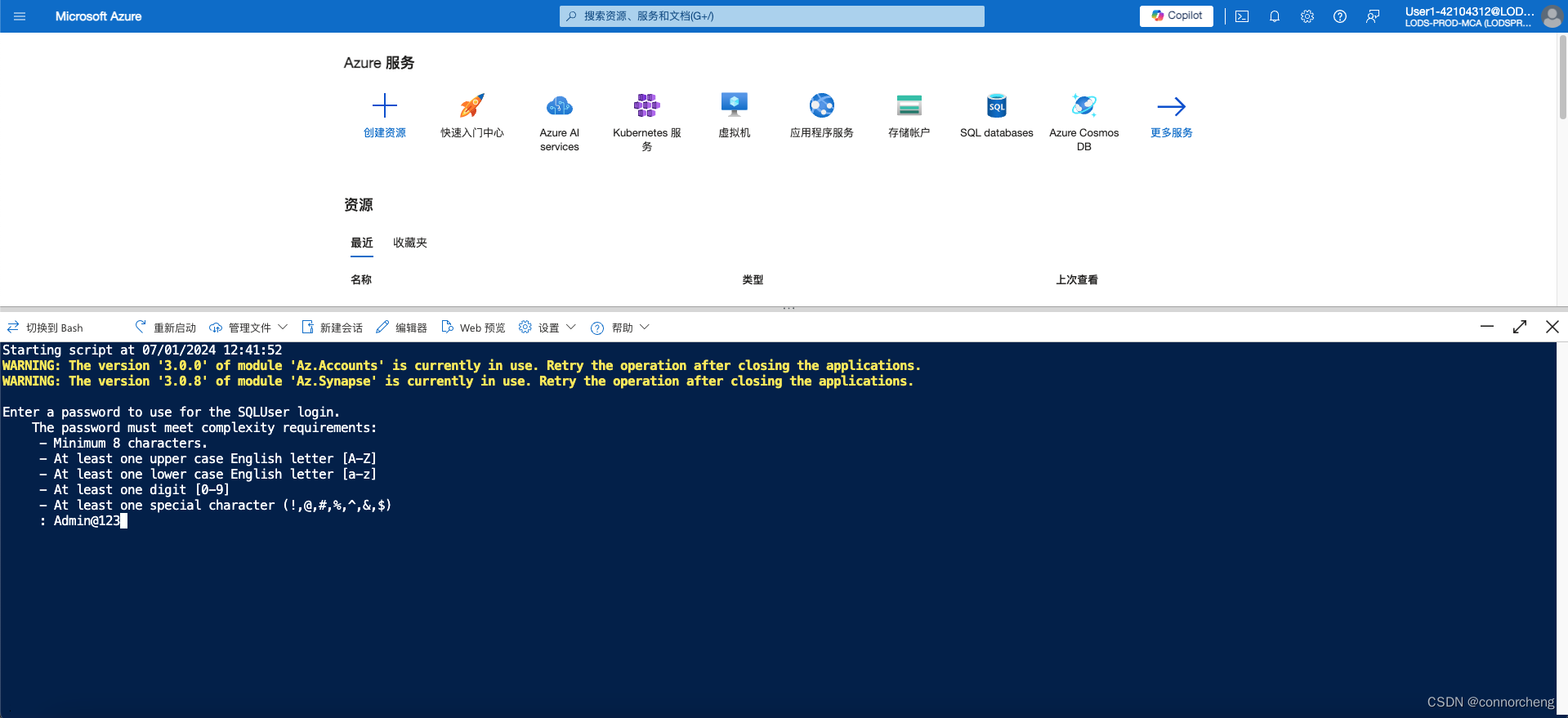Click the Web preview page icon

click(447, 327)
